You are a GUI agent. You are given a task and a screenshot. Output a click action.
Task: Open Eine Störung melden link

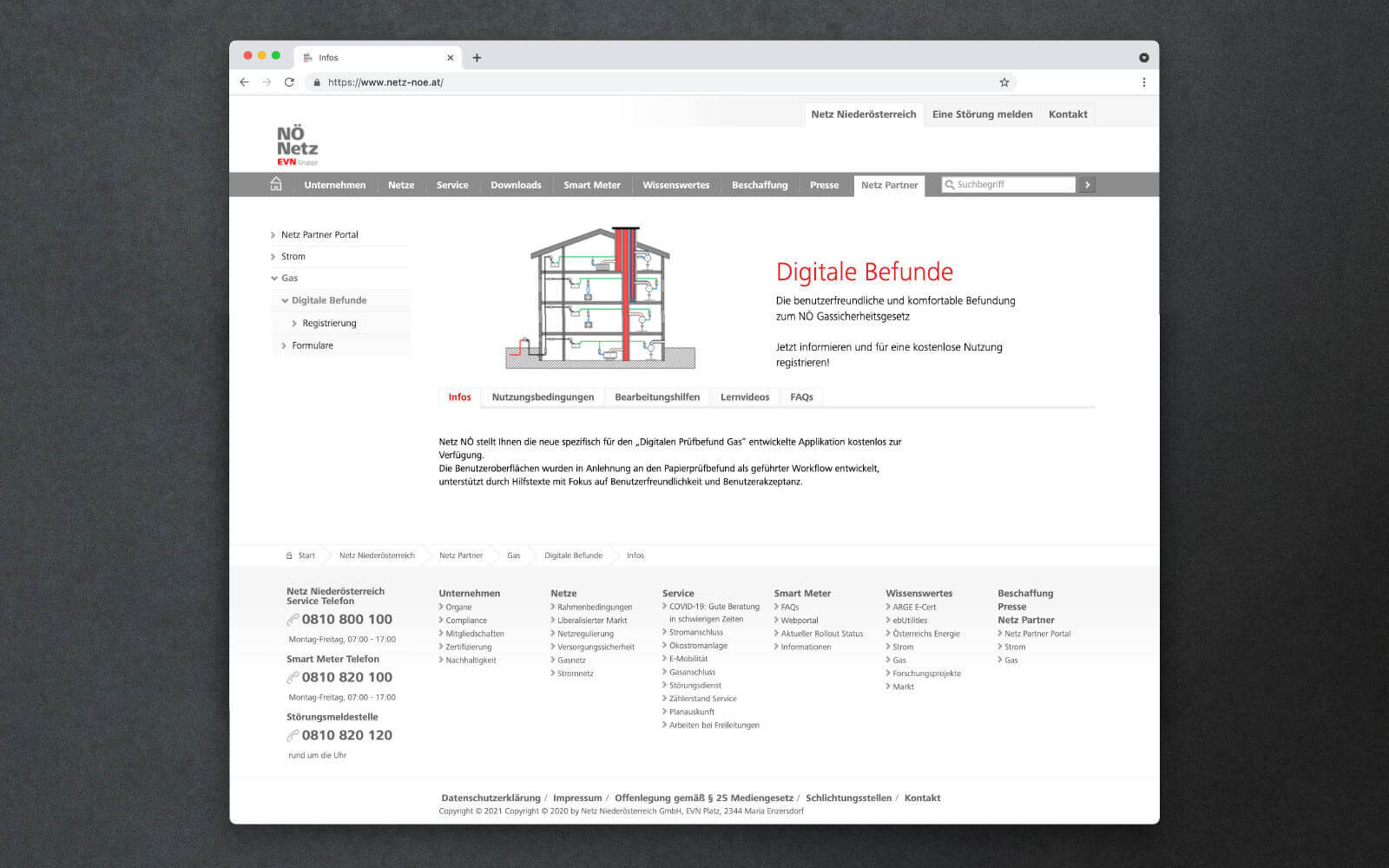[x=982, y=115]
